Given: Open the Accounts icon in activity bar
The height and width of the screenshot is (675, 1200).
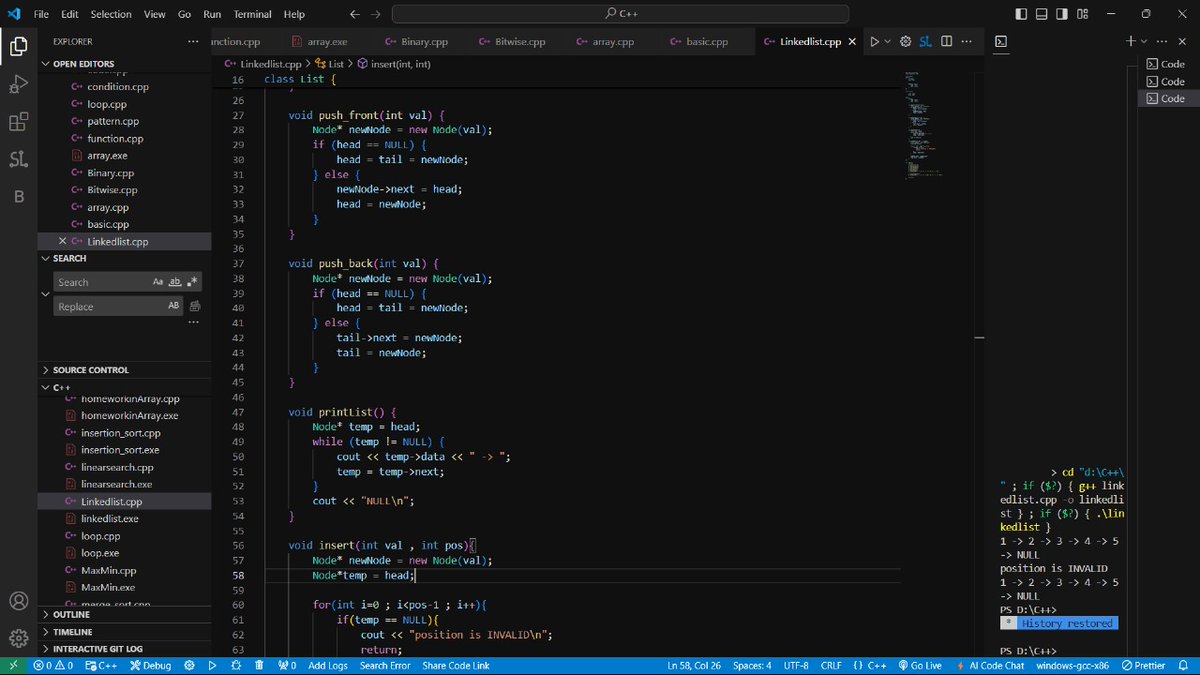Looking at the screenshot, I should point(18,601).
